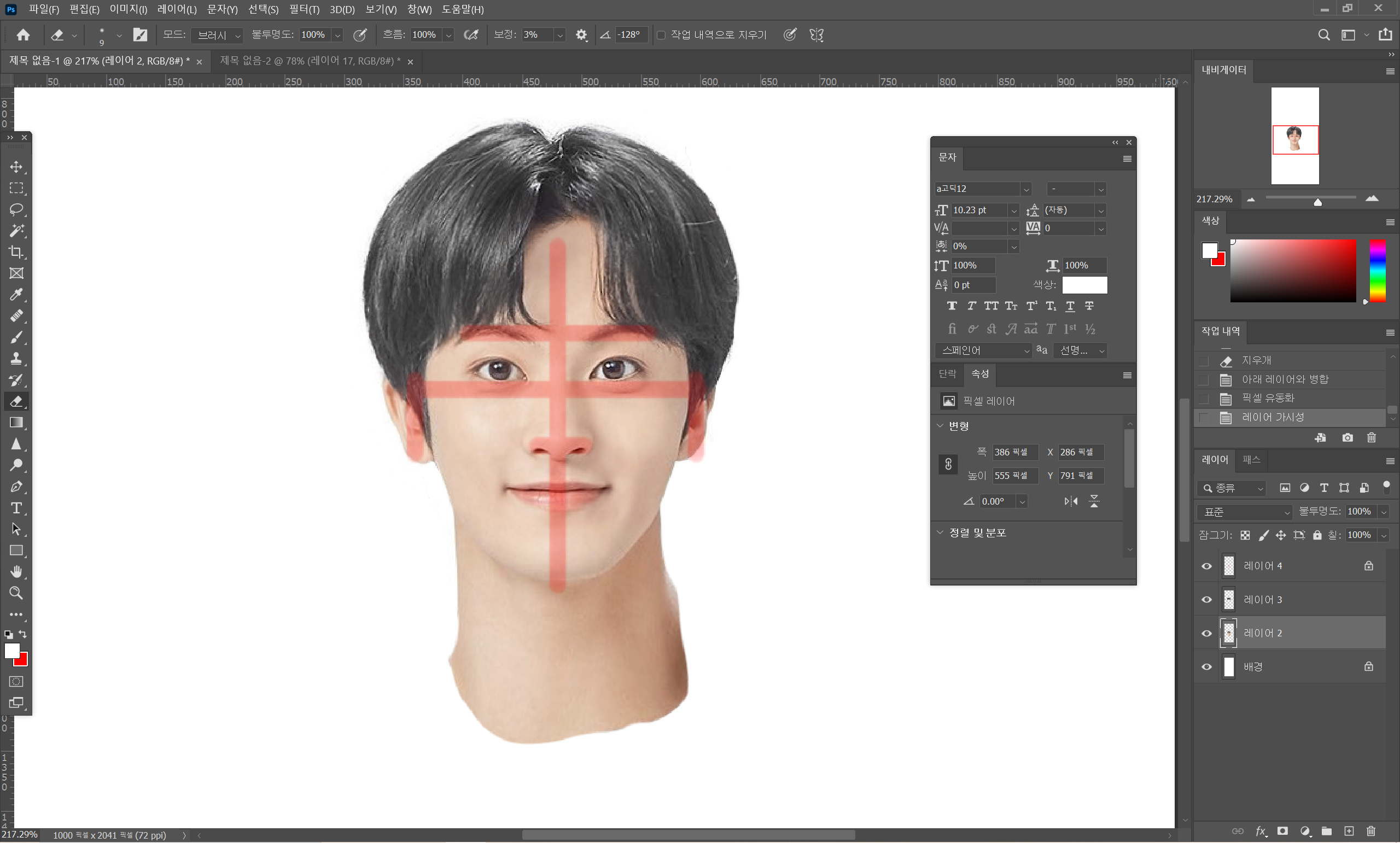This screenshot has height=843, width=1400.
Task: Hide 레이어 3 visibility eye
Action: [1207, 600]
